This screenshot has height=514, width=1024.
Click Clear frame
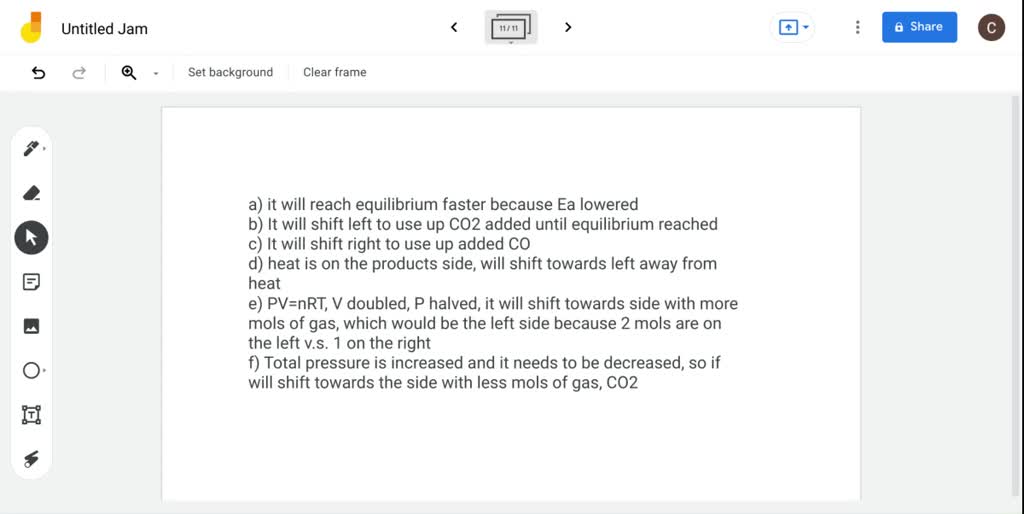pyautogui.click(x=334, y=72)
